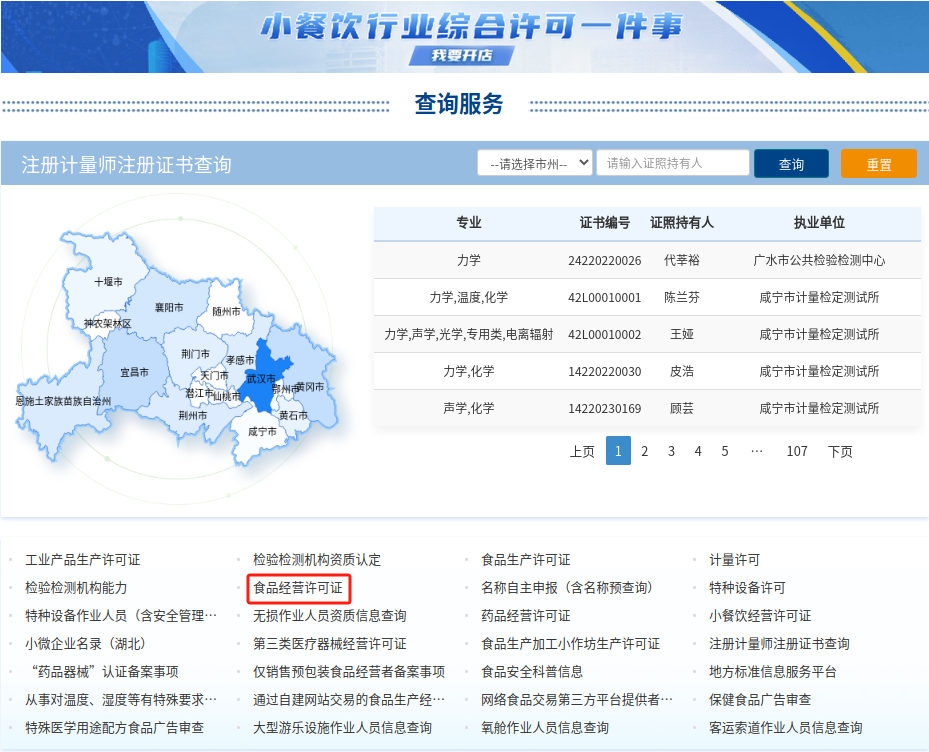Open the city selection dropdown
This screenshot has height=752, width=929.
coord(535,163)
